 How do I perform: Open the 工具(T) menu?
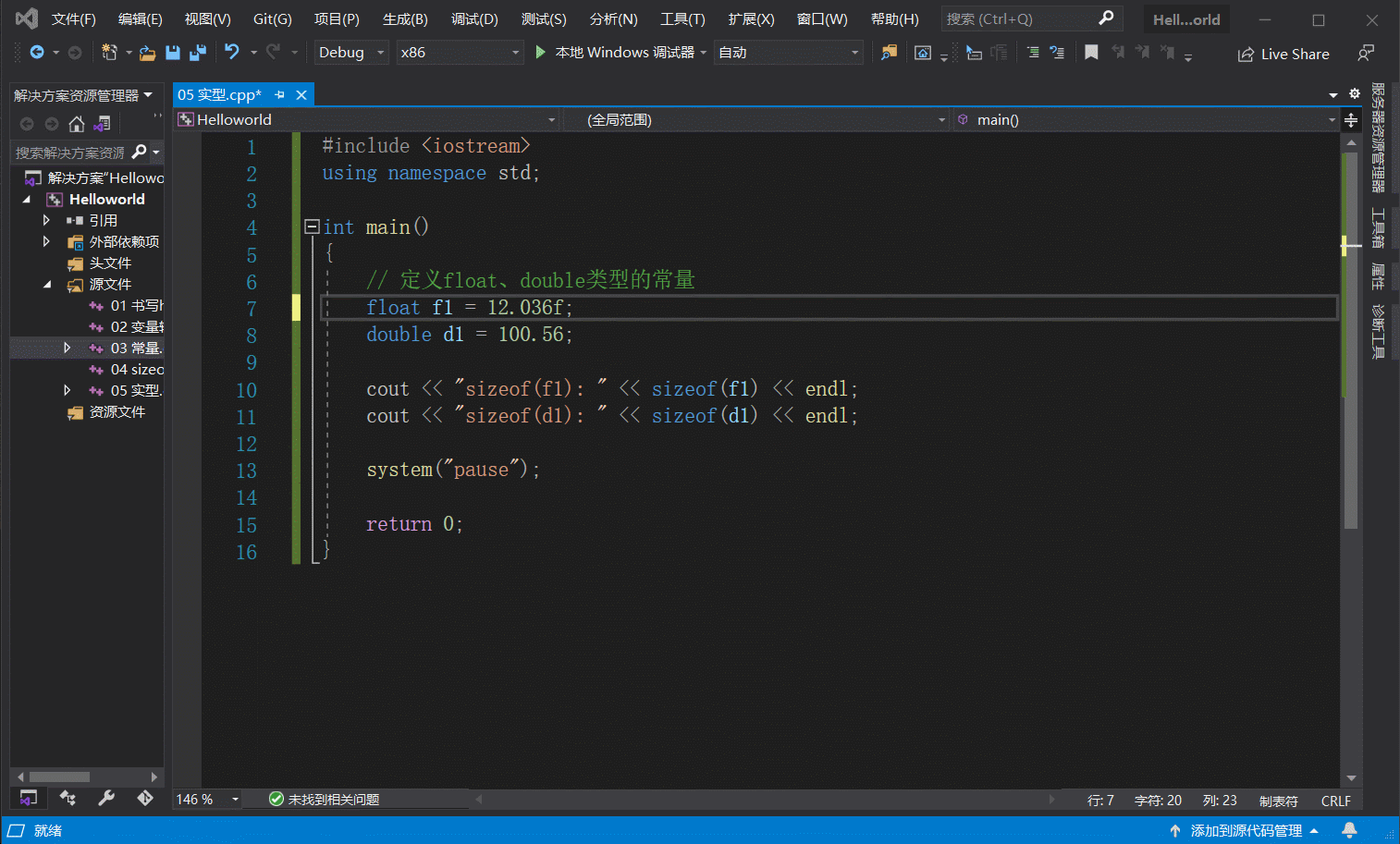click(x=682, y=19)
